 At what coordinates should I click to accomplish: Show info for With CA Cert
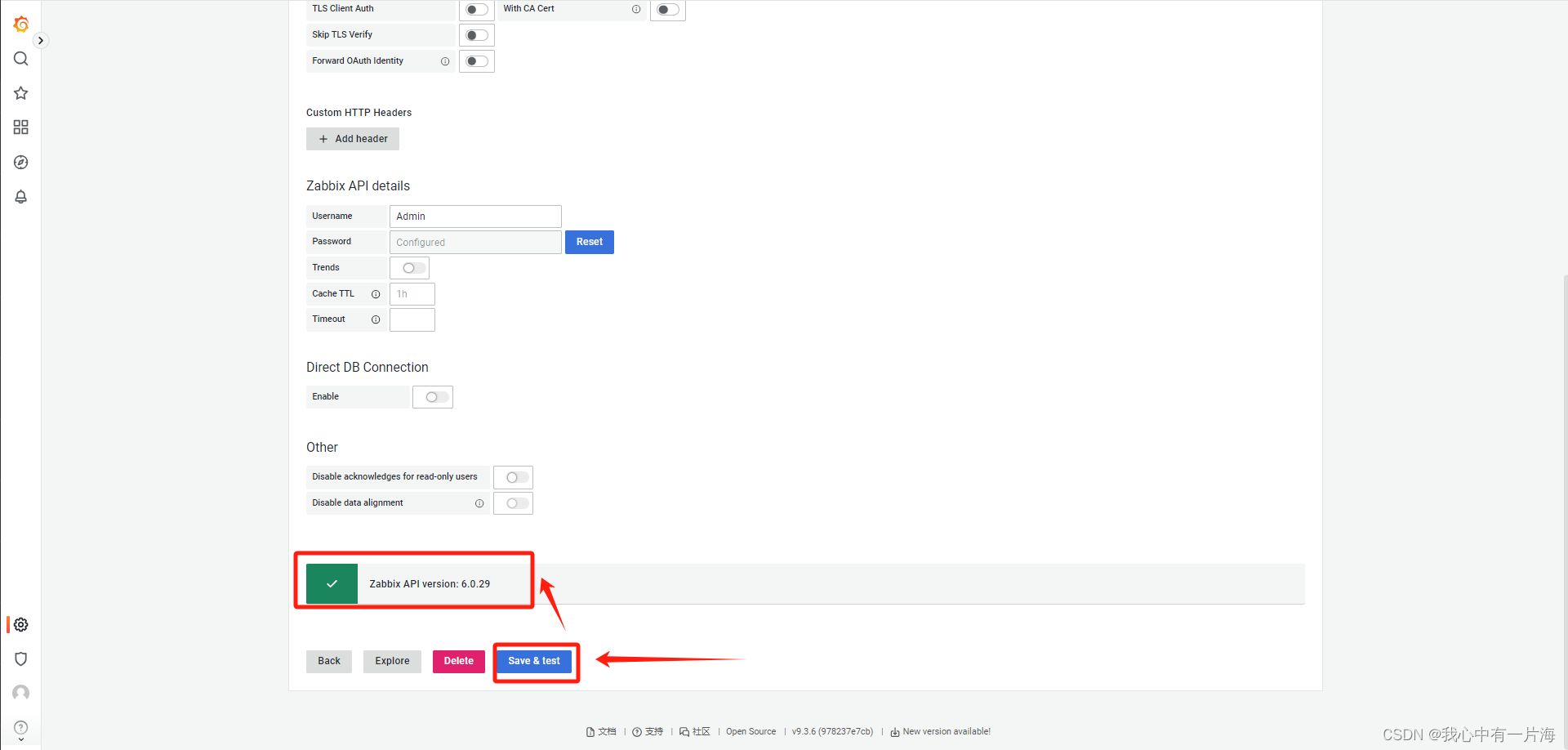point(636,9)
